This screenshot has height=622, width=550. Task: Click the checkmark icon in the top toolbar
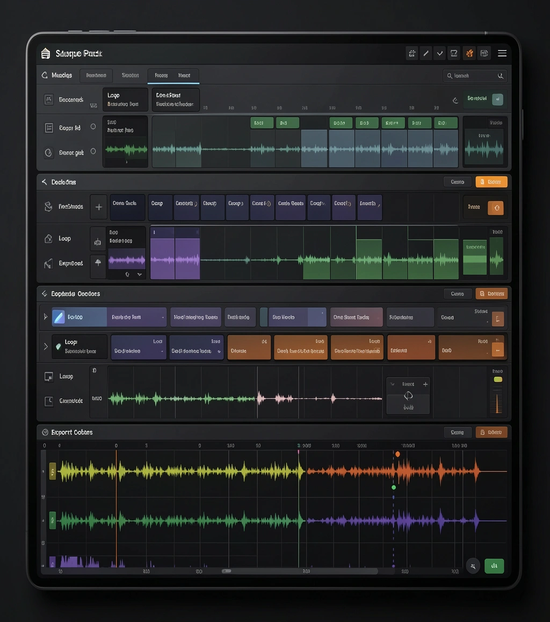coord(440,53)
